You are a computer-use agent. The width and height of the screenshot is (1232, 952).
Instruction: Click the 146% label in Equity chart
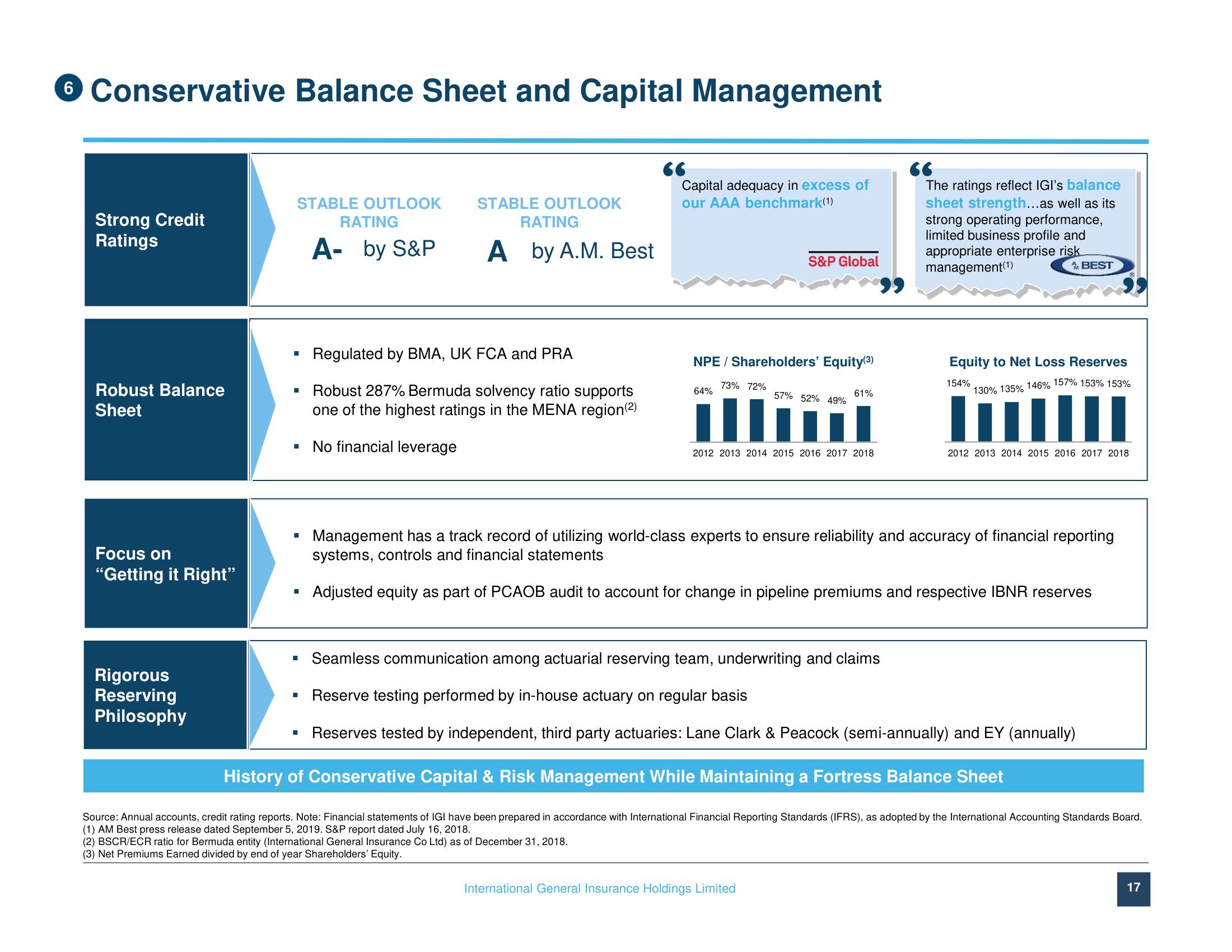pyautogui.click(x=1038, y=386)
